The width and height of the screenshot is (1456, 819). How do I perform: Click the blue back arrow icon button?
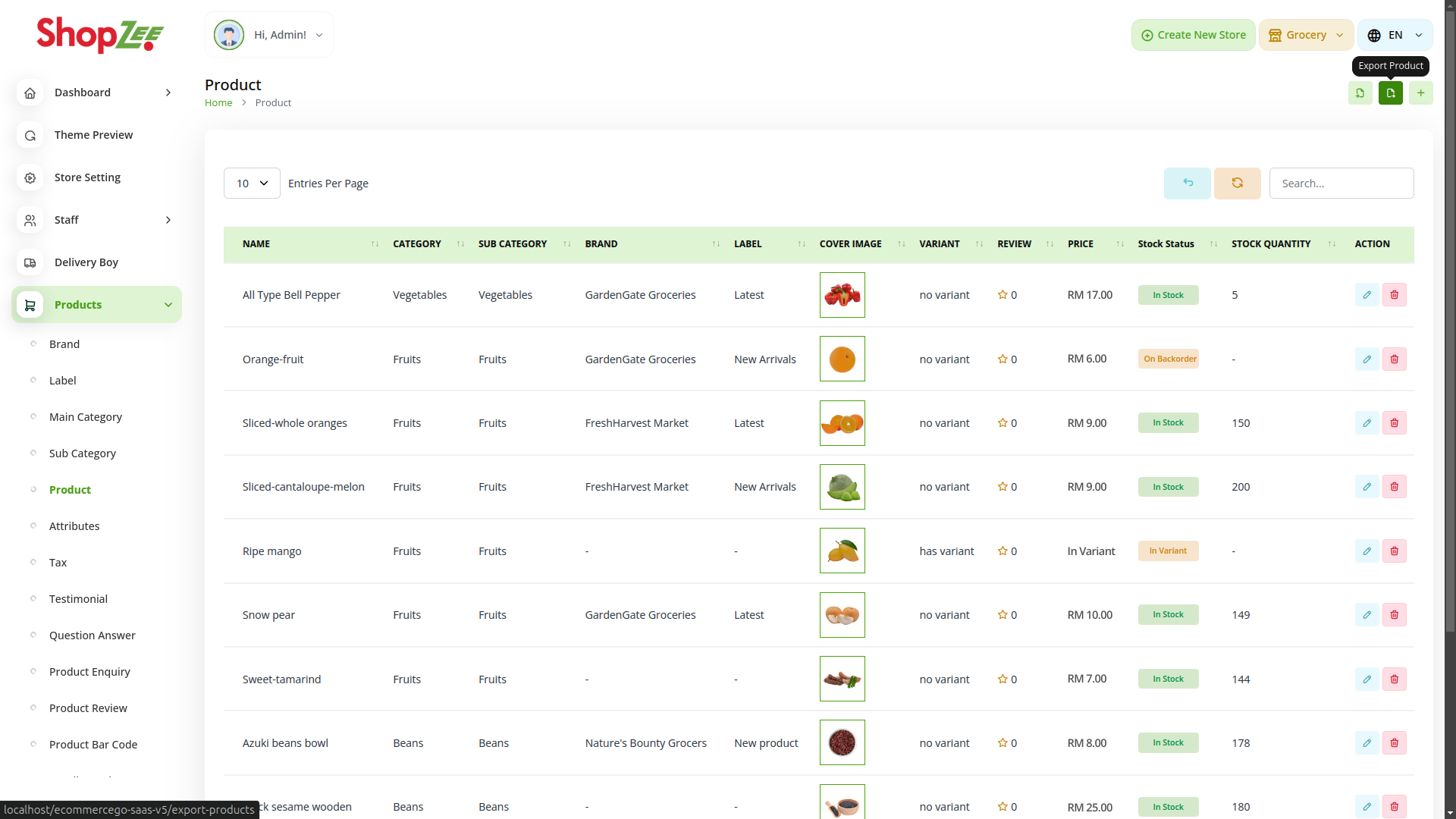point(1187,184)
